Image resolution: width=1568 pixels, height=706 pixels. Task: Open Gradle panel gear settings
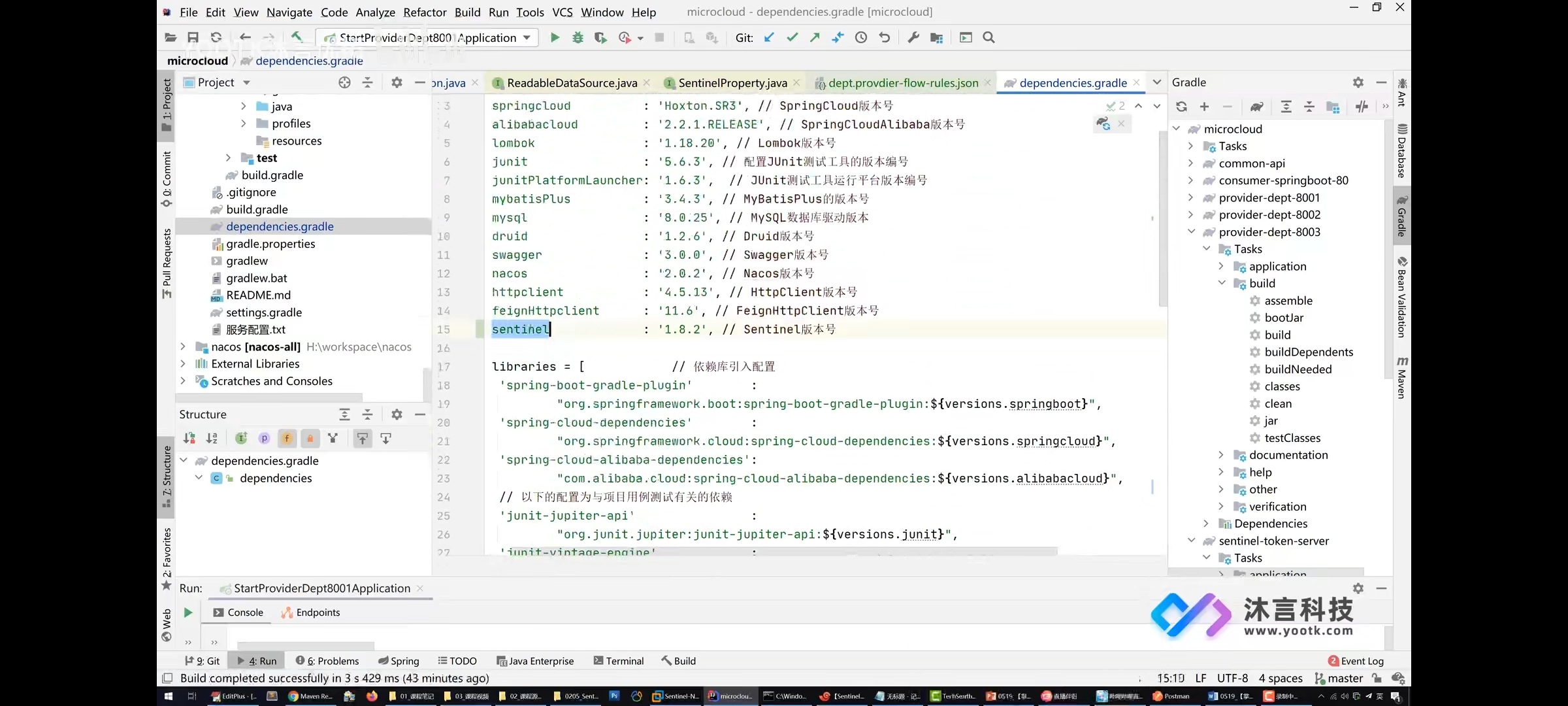(x=1358, y=82)
